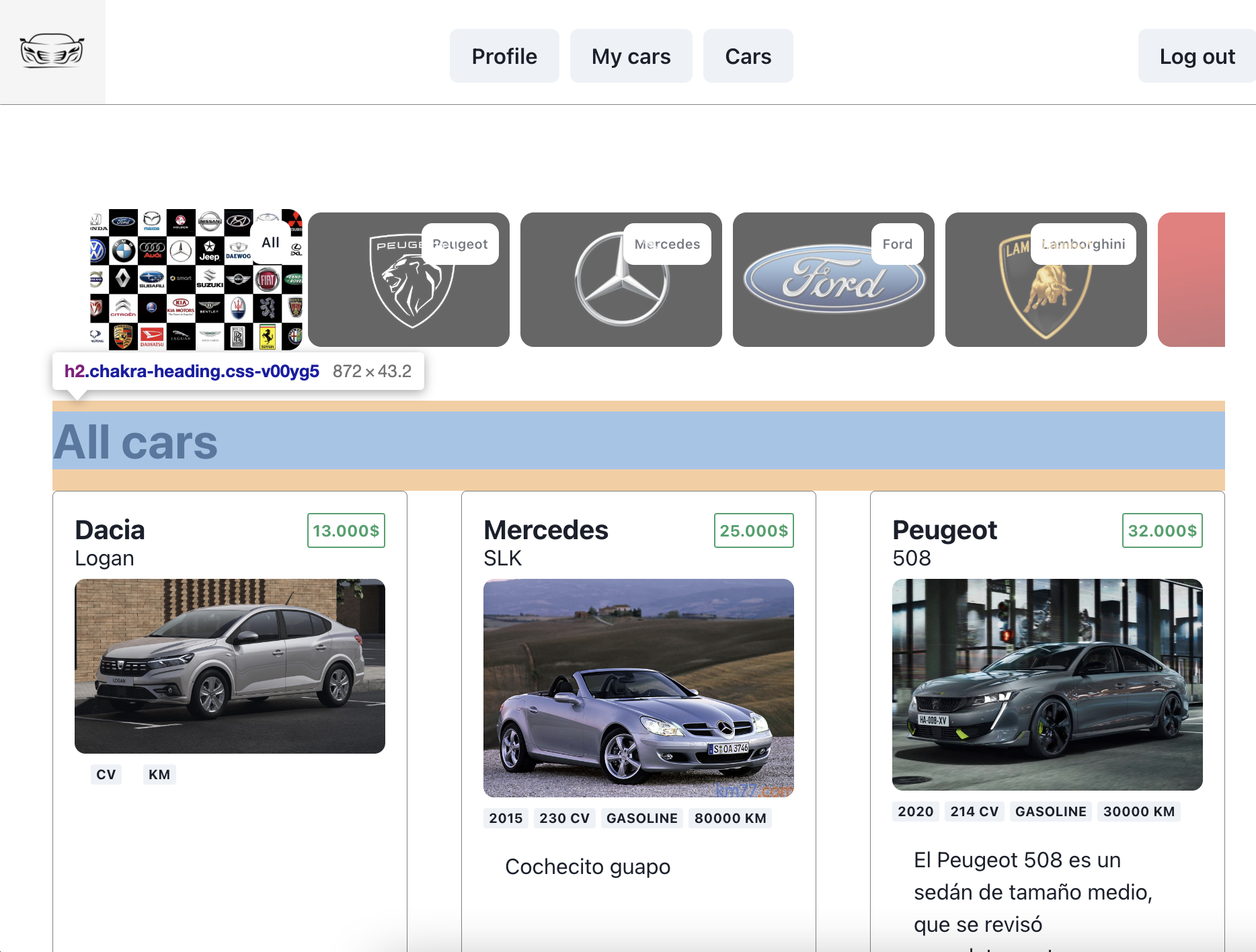Image resolution: width=1256 pixels, height=952 pixels.
Task: Click the Cochecito guapo description
Action: (x=588, y=867)
